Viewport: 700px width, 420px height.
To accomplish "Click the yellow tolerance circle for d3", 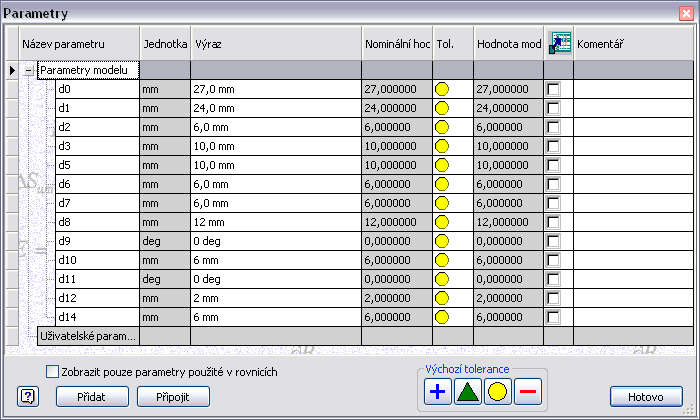I will (442, 146).
